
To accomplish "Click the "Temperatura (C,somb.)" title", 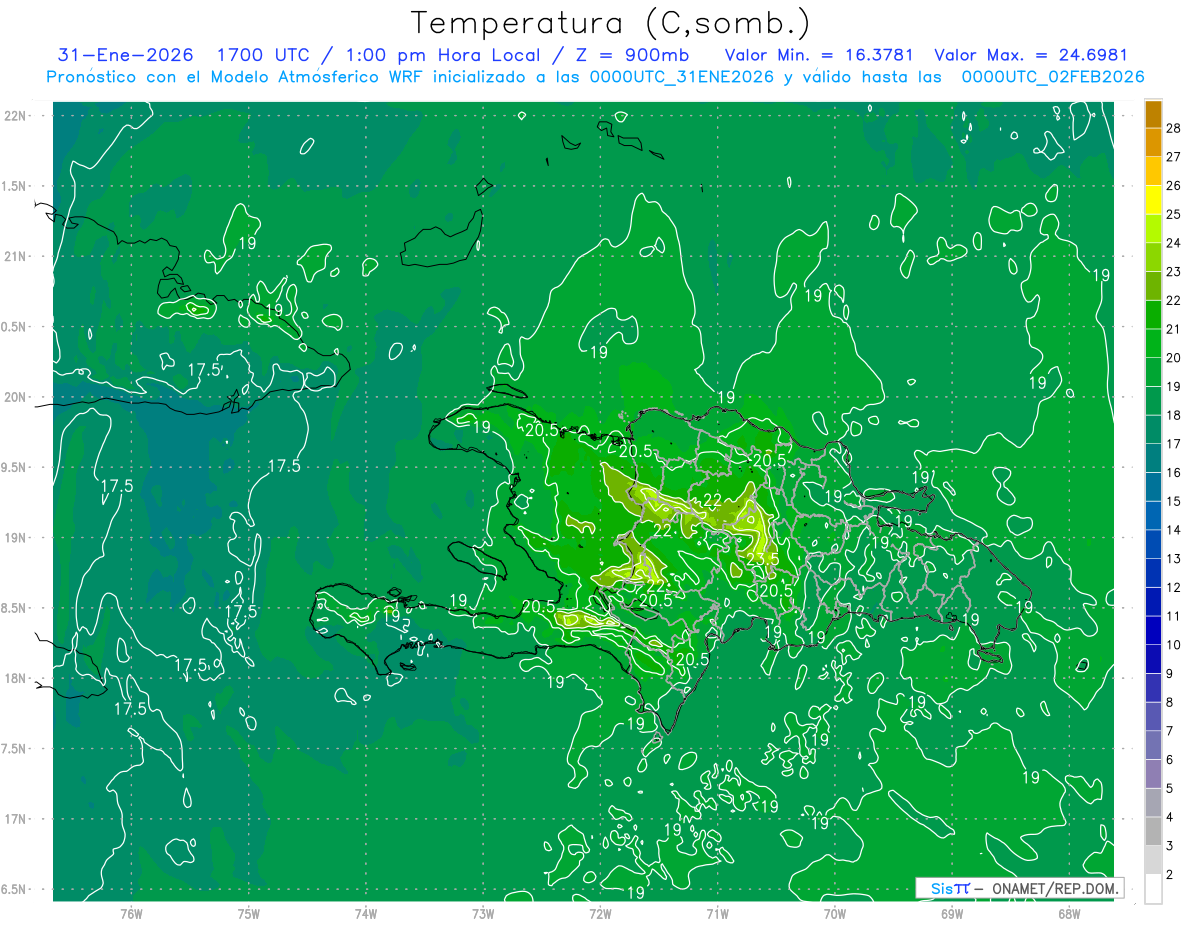I will (611, 22).
